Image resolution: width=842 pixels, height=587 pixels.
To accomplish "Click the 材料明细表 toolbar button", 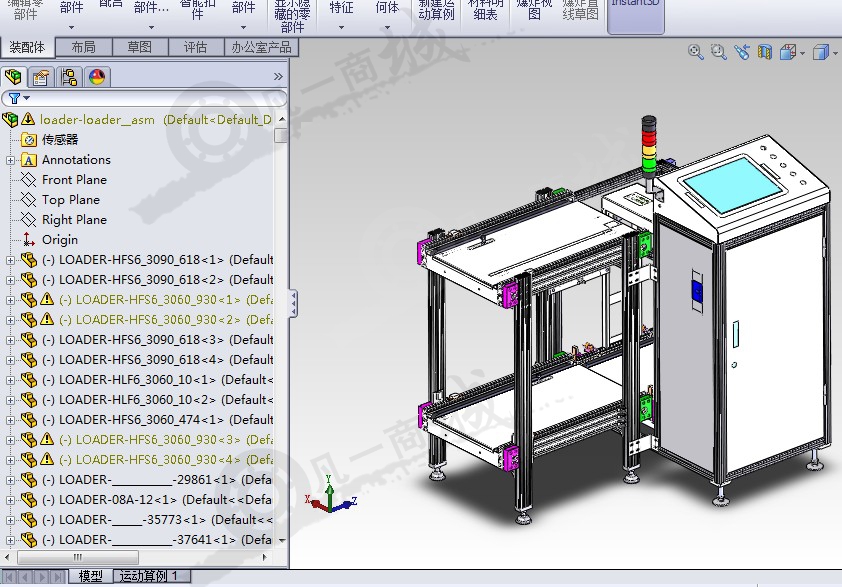I will [x=485, y=11].
